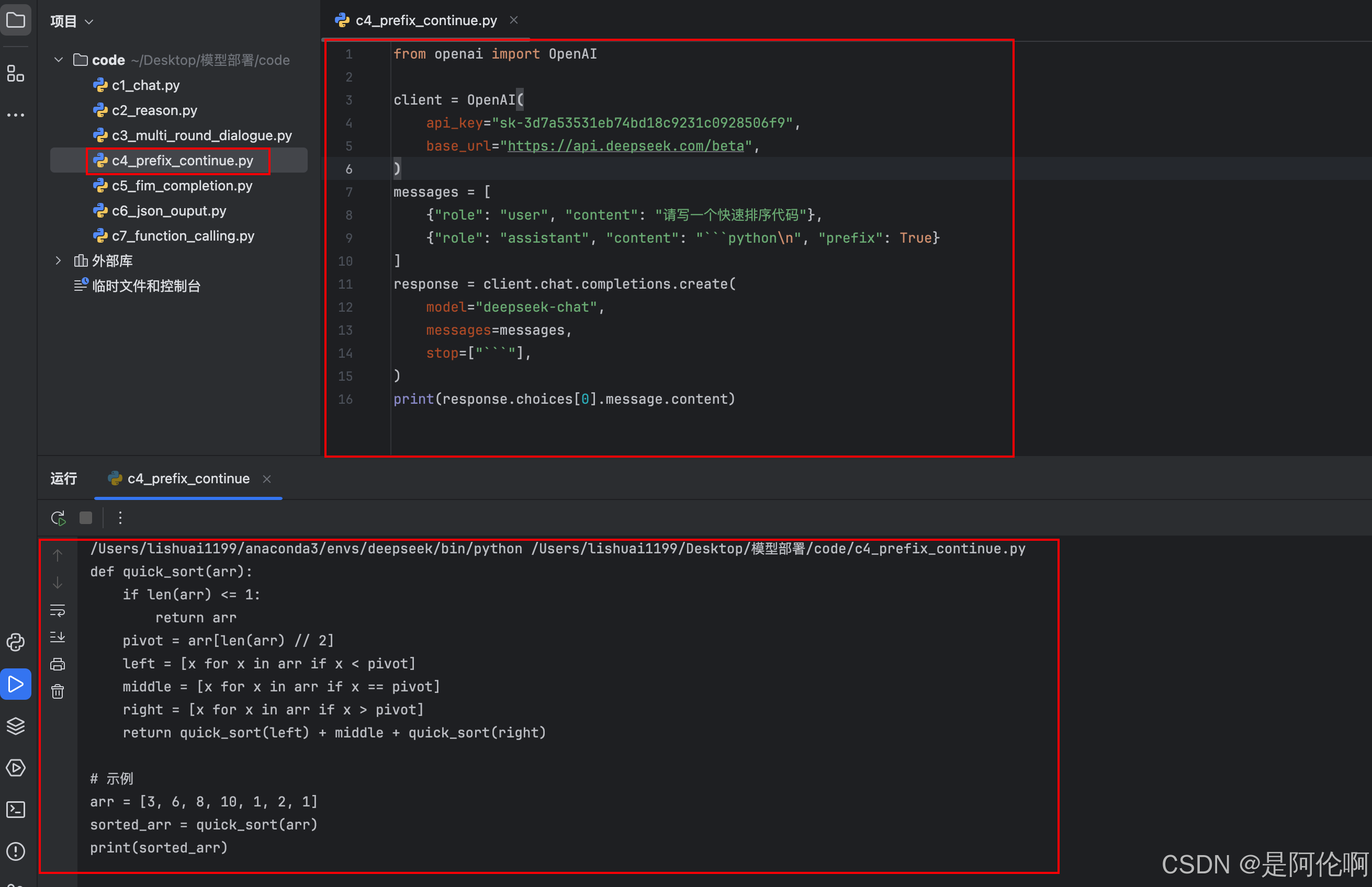Open Python Console from left sidebar
Viewport: 1372px width, 887px height.
tap(16, 642)
